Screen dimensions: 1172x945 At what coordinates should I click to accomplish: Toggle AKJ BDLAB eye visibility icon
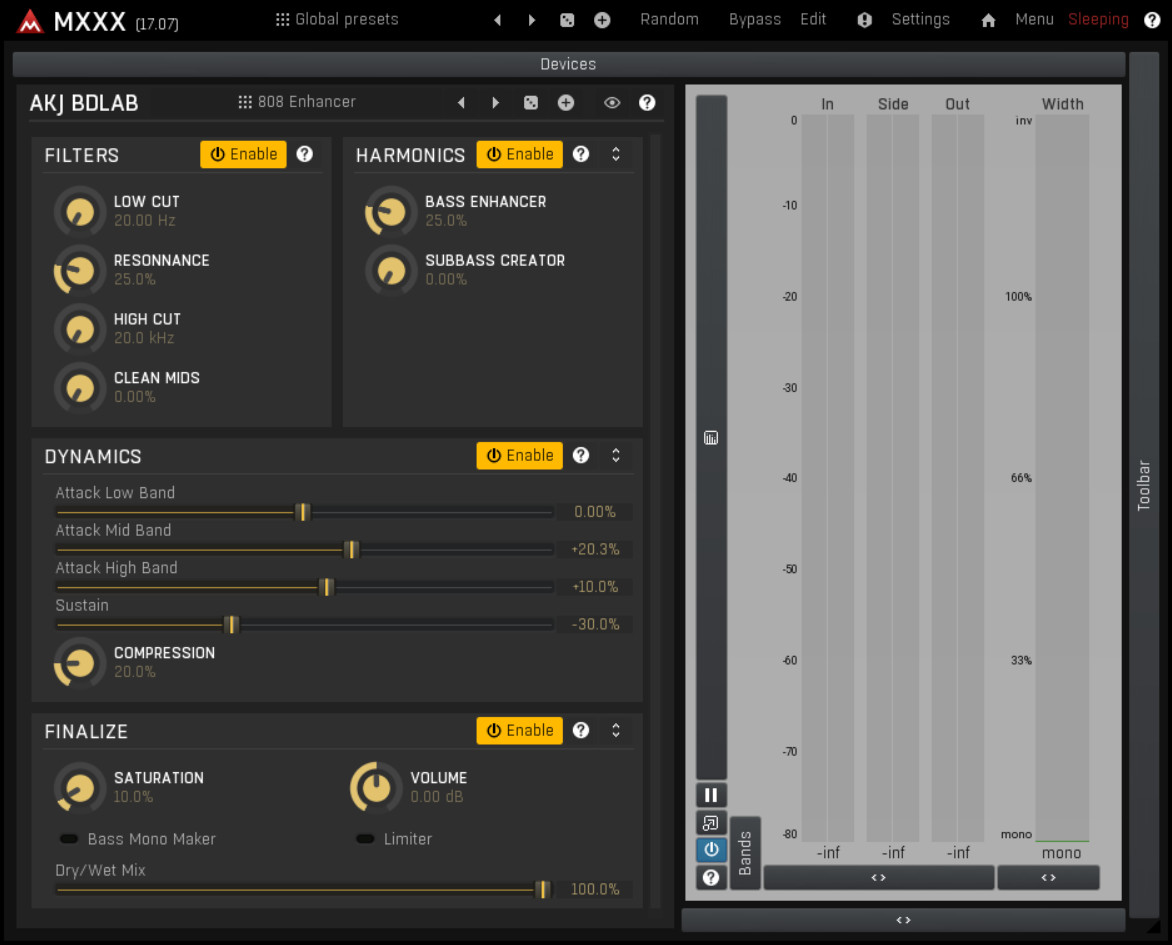612,102
